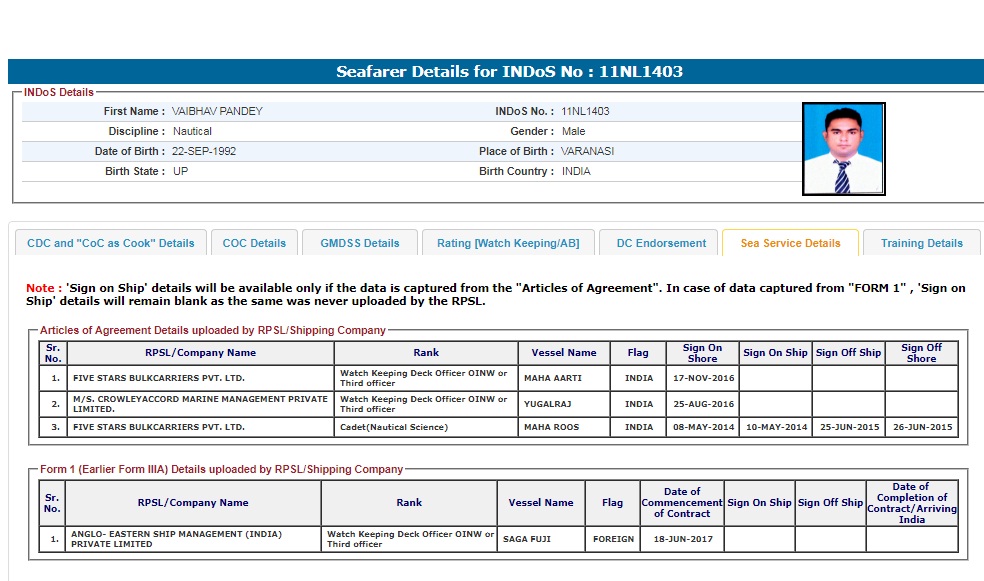Viewport: 984px width, 581px height.
Task: Click the Date of Commencement of Contract header
Action: point(682,502)
